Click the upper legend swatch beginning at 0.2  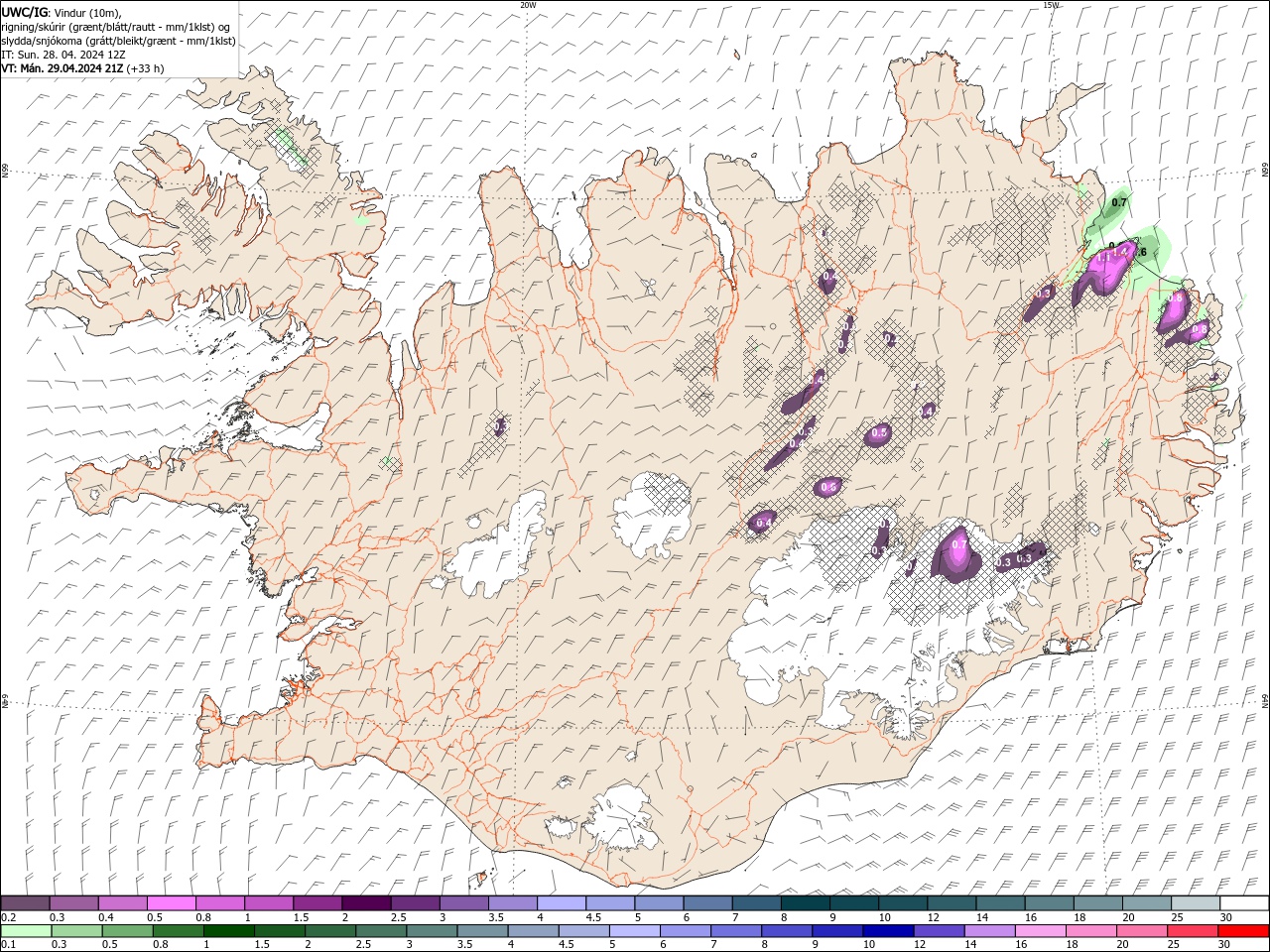tap(25, 902)
